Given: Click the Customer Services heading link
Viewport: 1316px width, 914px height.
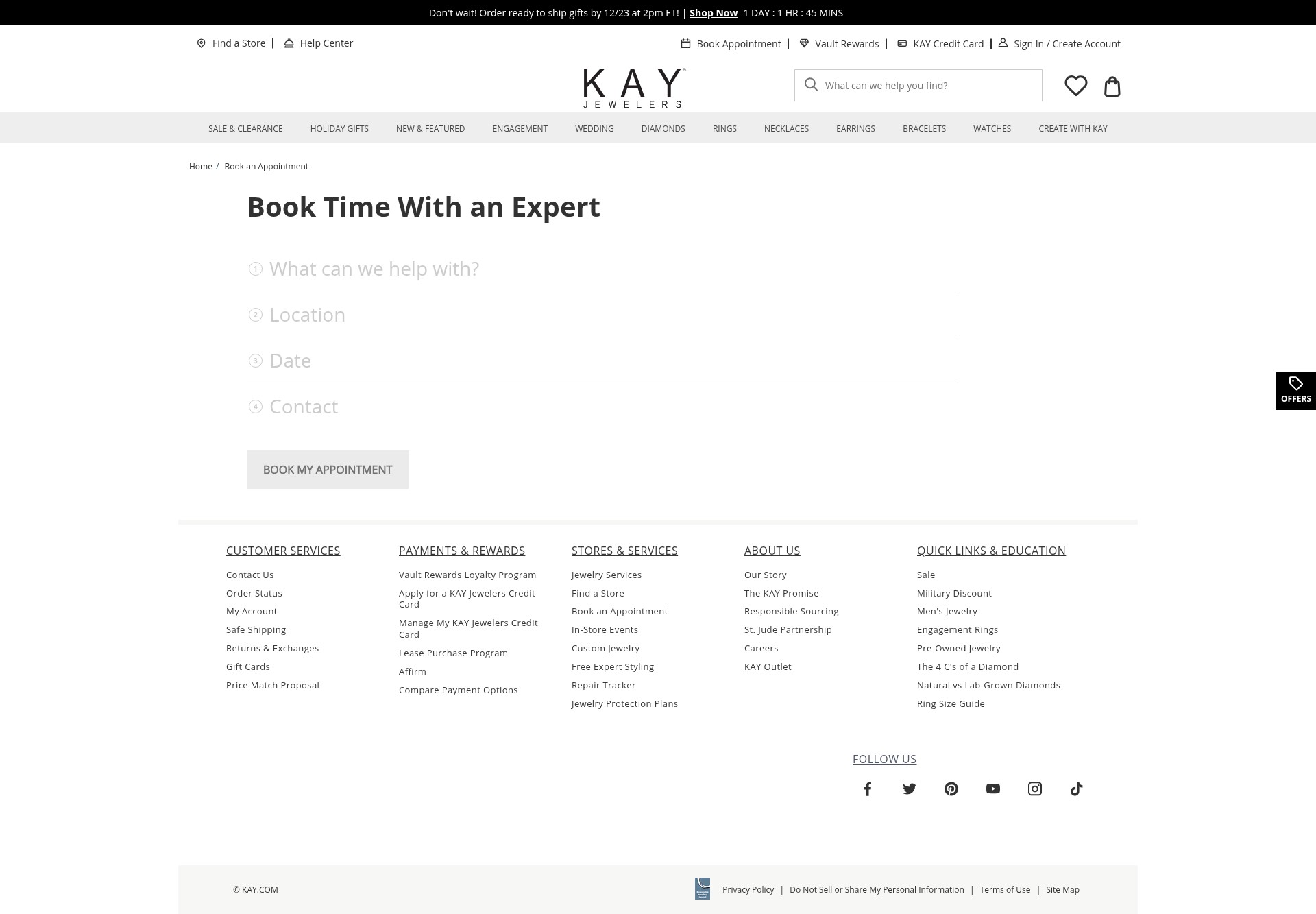Looking at the screenshot, I should (283, 551).
